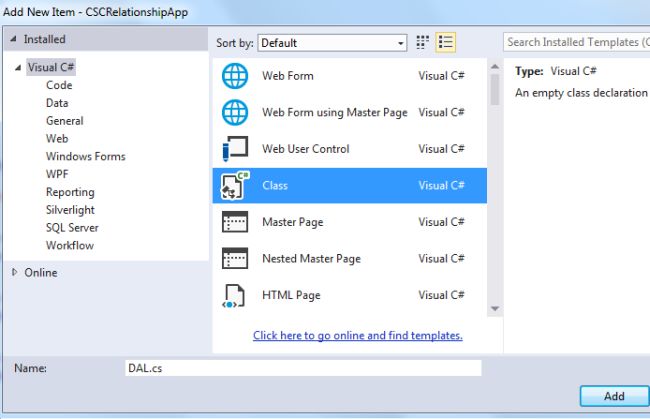Select the WPF category
This screenshot has height=419, width=650.
click(x=57, y=174)
